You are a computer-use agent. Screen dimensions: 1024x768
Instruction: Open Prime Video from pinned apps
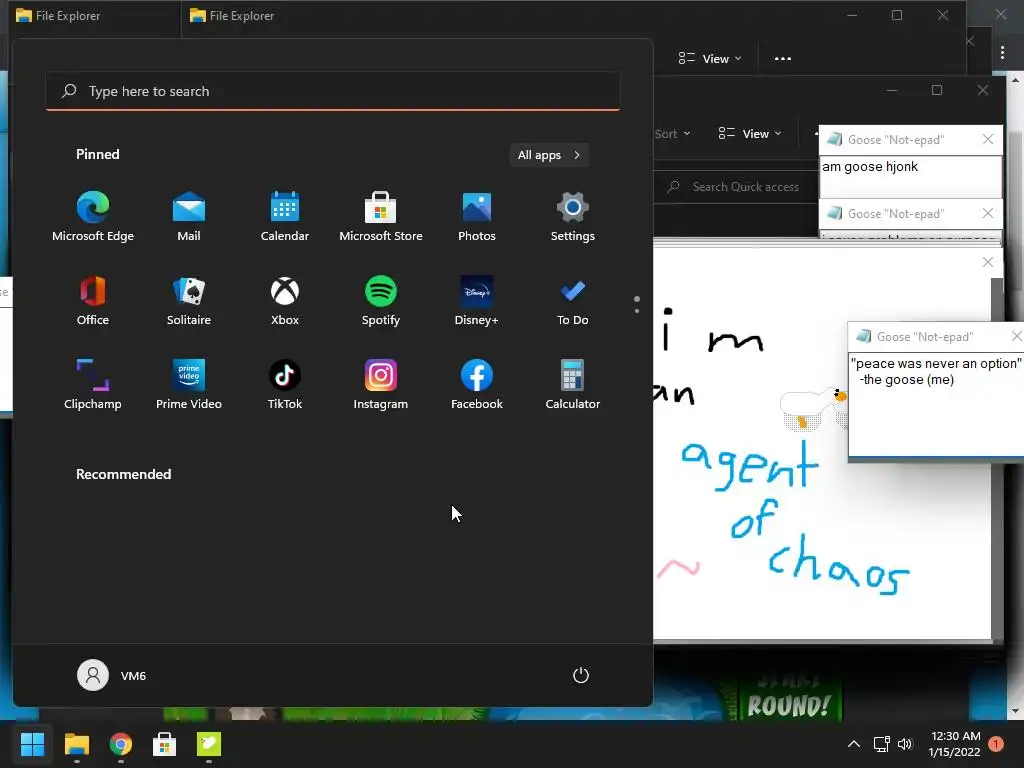(189, 385)
